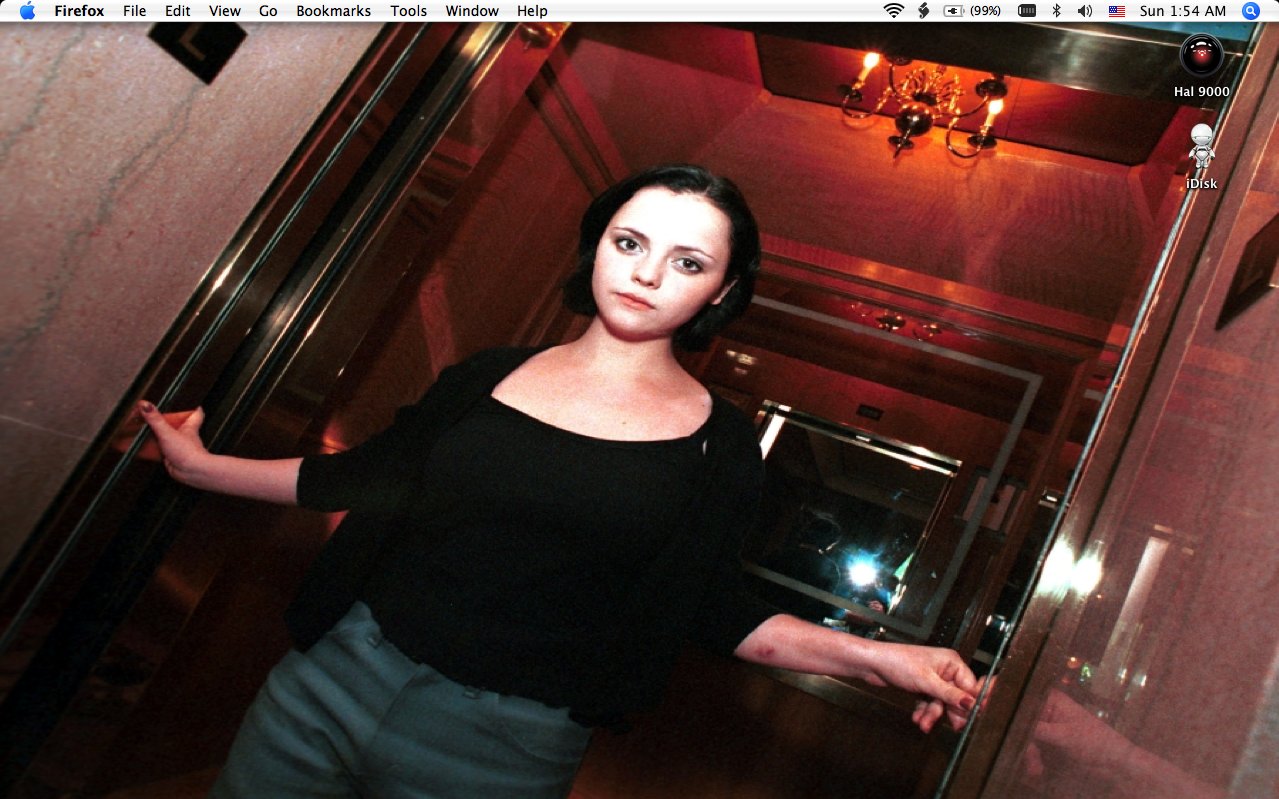Open the Tools menu

point(408,11)
